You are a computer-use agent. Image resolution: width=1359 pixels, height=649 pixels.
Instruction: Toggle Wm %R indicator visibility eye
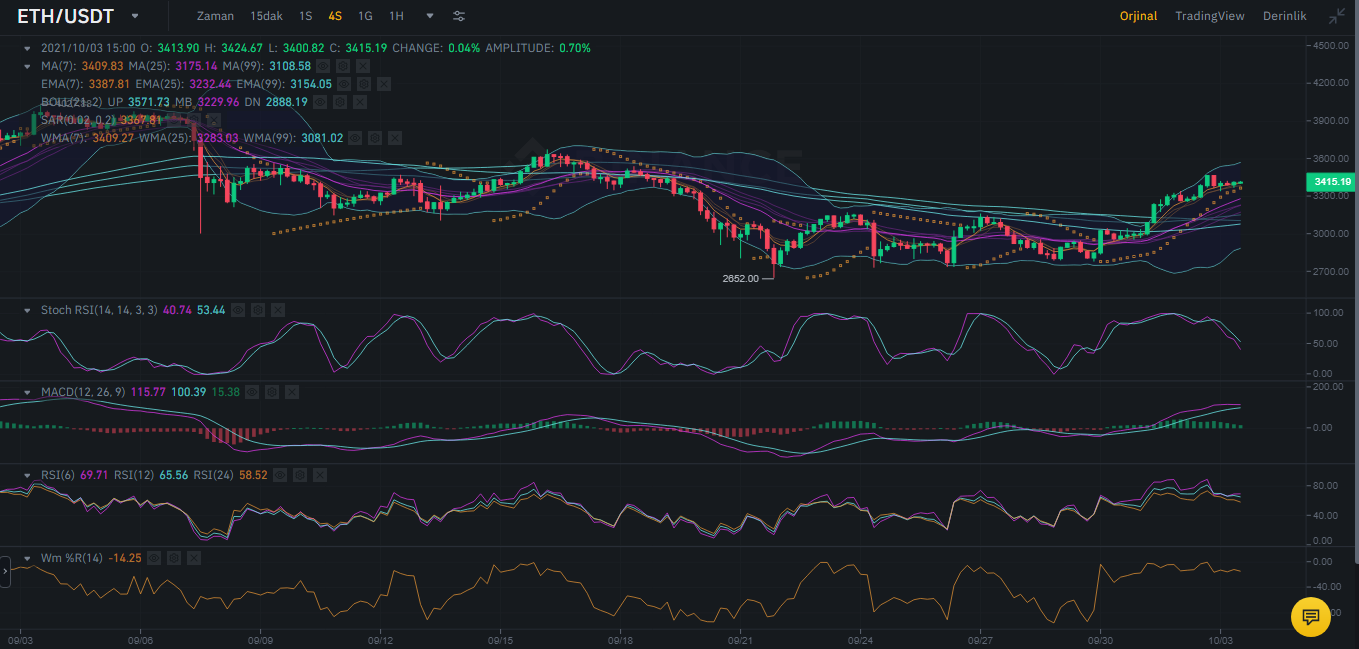pos(154,557)
